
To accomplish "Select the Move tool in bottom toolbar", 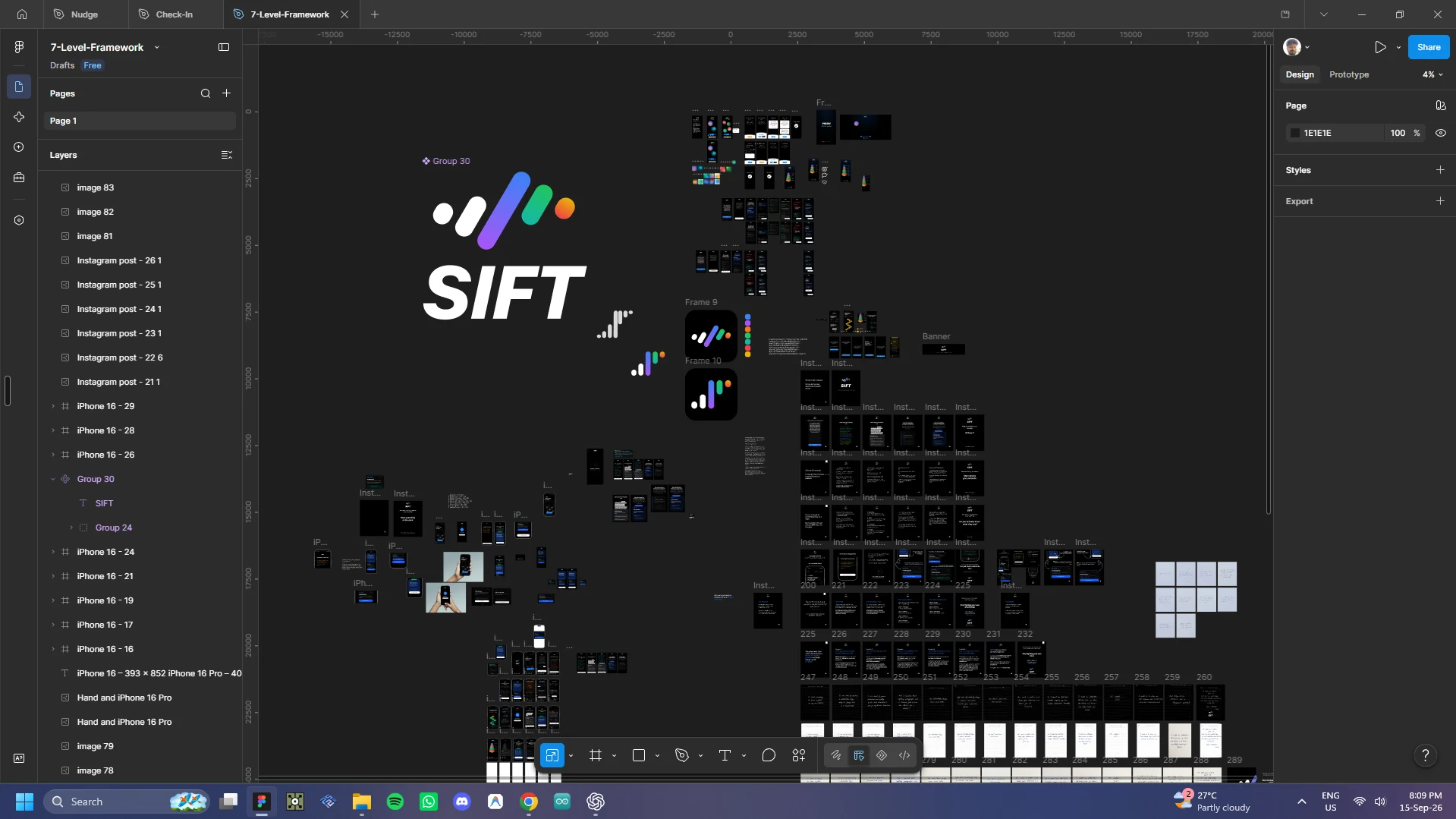I will [x=552, y=755].
